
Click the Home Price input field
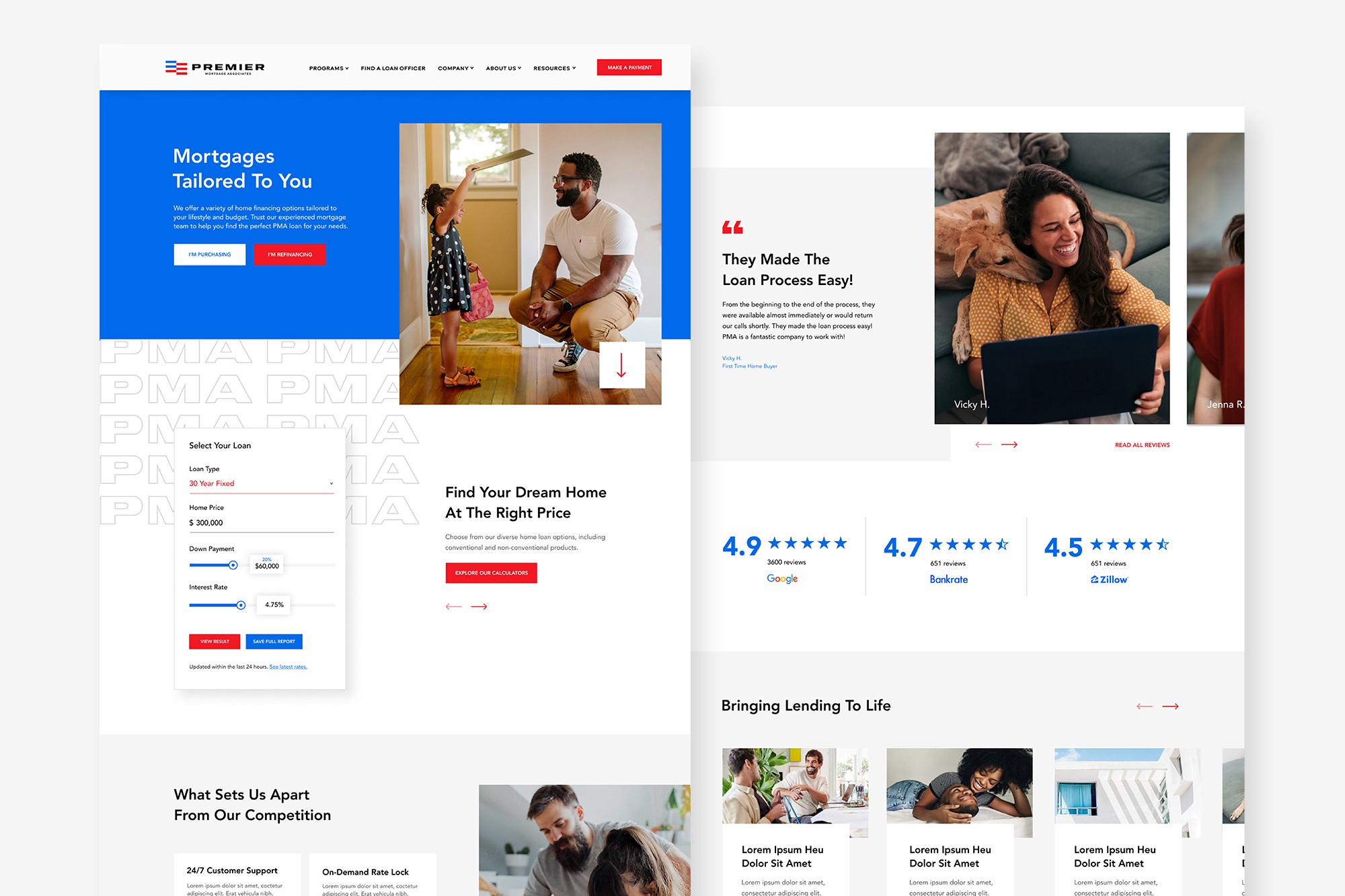261,522
